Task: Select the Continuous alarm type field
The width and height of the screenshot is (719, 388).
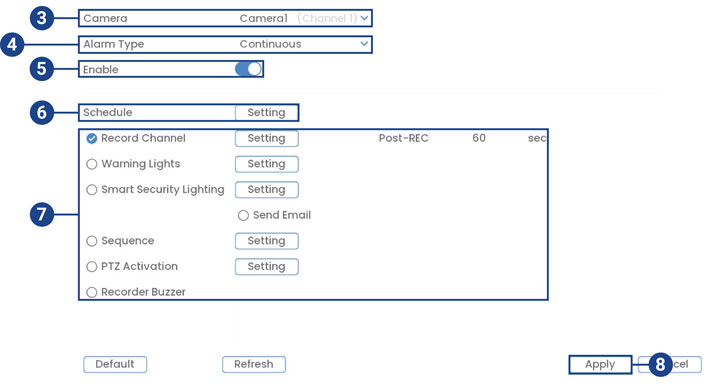Action: [x=303, y=44]
